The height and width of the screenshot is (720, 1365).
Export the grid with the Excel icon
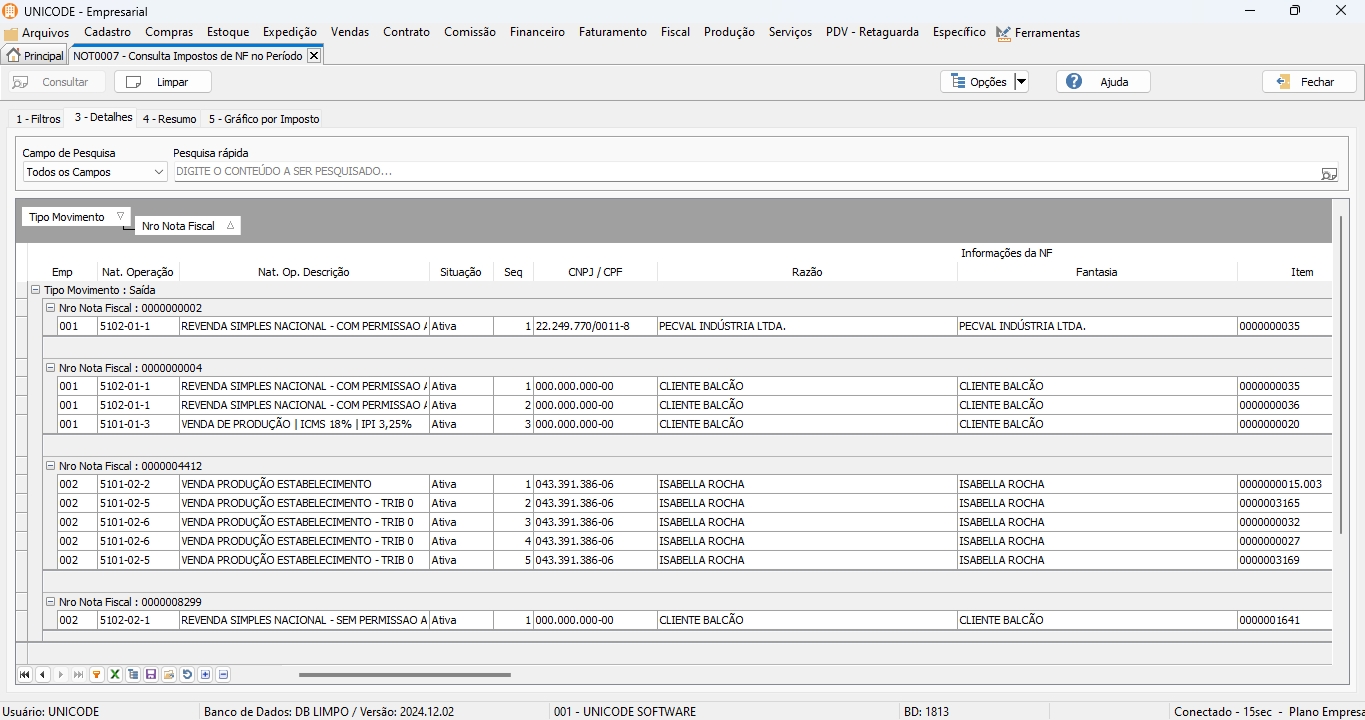point(115,675)
